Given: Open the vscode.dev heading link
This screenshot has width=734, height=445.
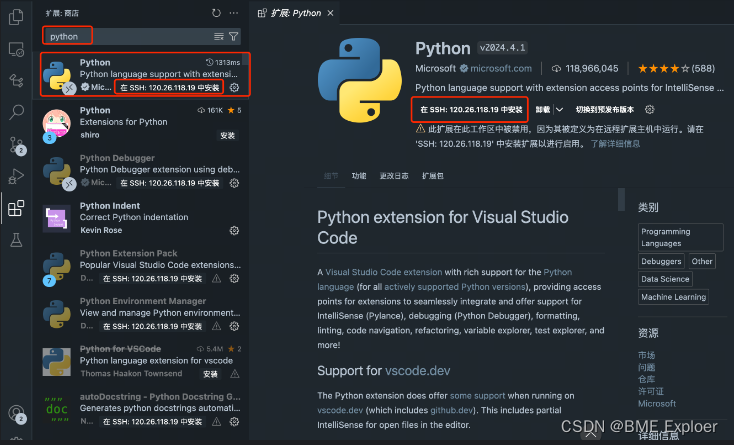Looking at the screenshot, I should pos(418,371).
